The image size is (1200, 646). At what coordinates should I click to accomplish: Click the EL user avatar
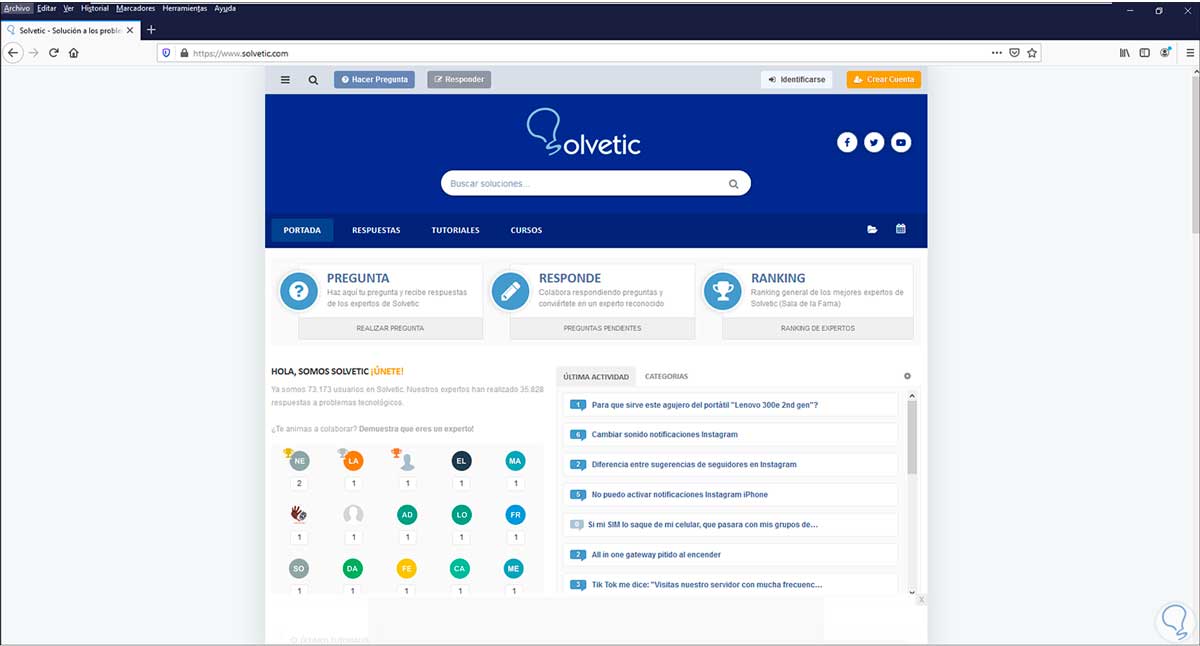point(461,461)
